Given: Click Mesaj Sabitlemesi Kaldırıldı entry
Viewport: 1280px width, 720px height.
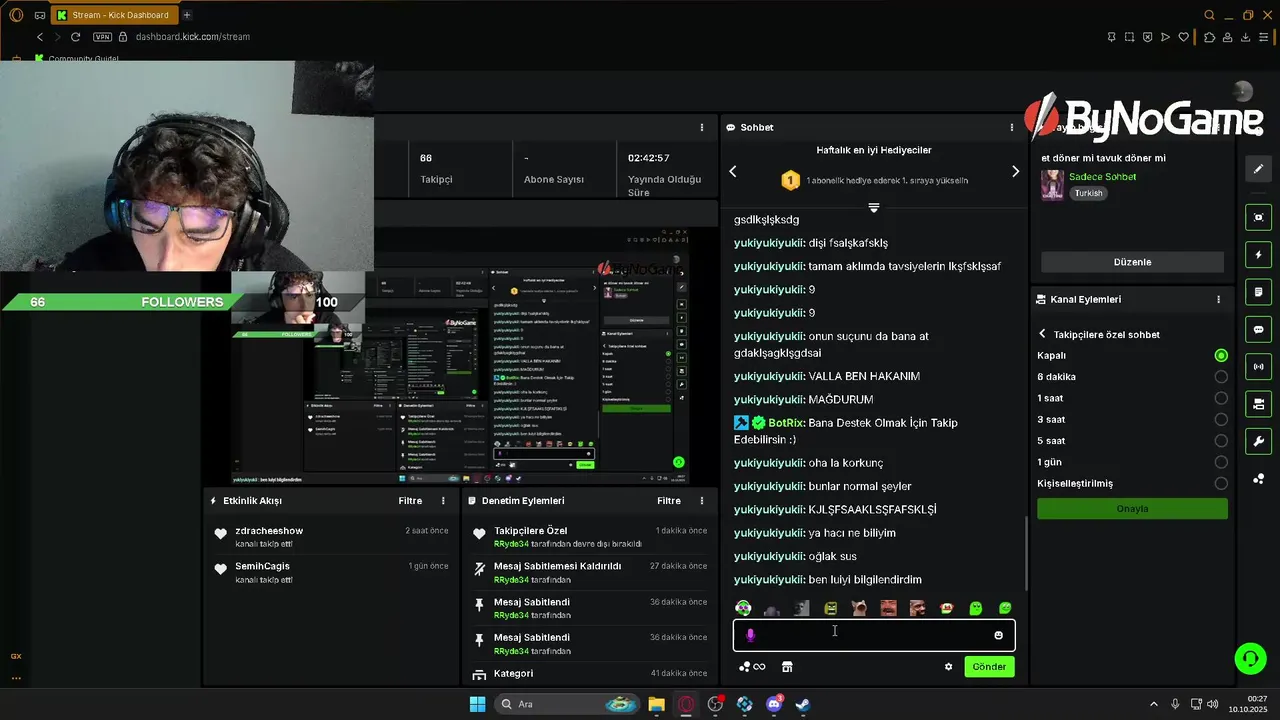Looking at the screenshot, I should [x=590, y=572].
